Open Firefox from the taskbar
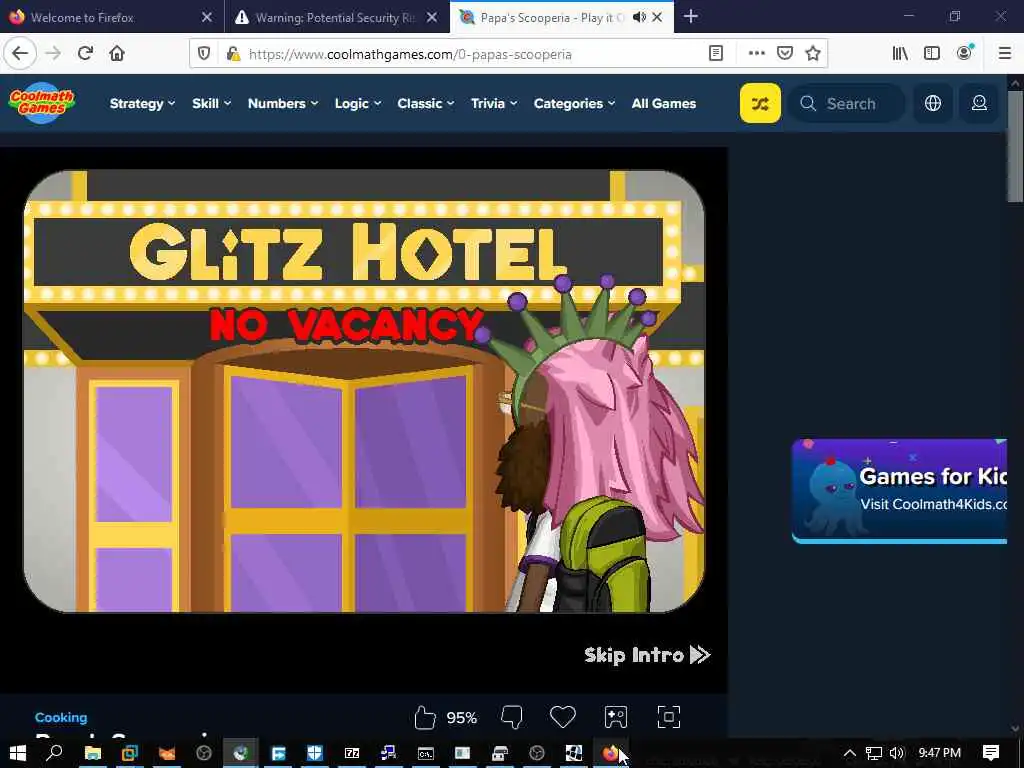1024x768 pixels. pyautogui.click(x=610, y=753)
